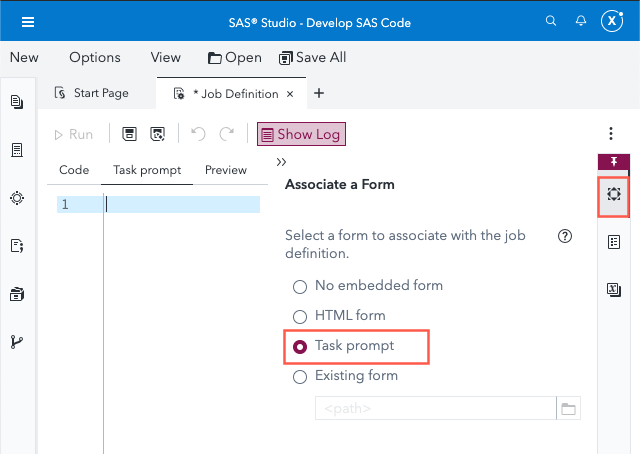This screenshot has height=454, width=640.
Task: Click the user profile avatar icon
Action: [613, 21]
